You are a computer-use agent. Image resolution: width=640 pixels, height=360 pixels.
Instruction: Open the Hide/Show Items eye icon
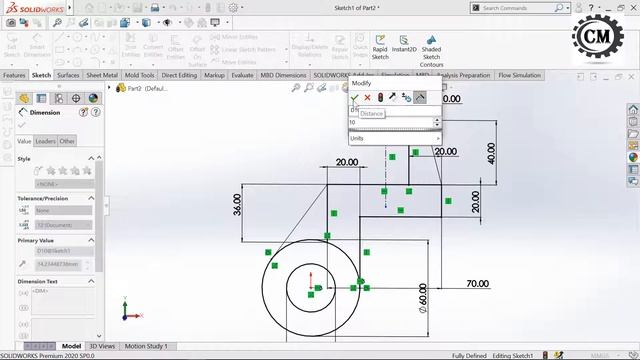coord(167,23)
